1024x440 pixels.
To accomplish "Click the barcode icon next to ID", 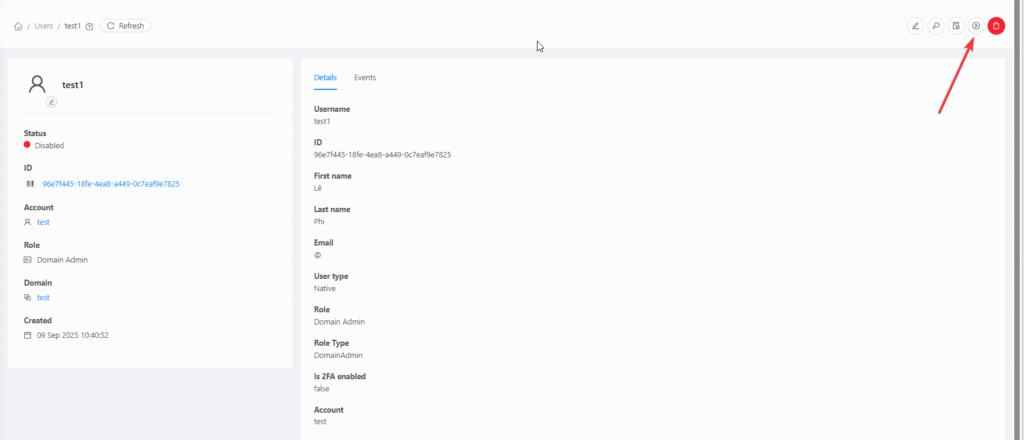I will coord(29,184).
